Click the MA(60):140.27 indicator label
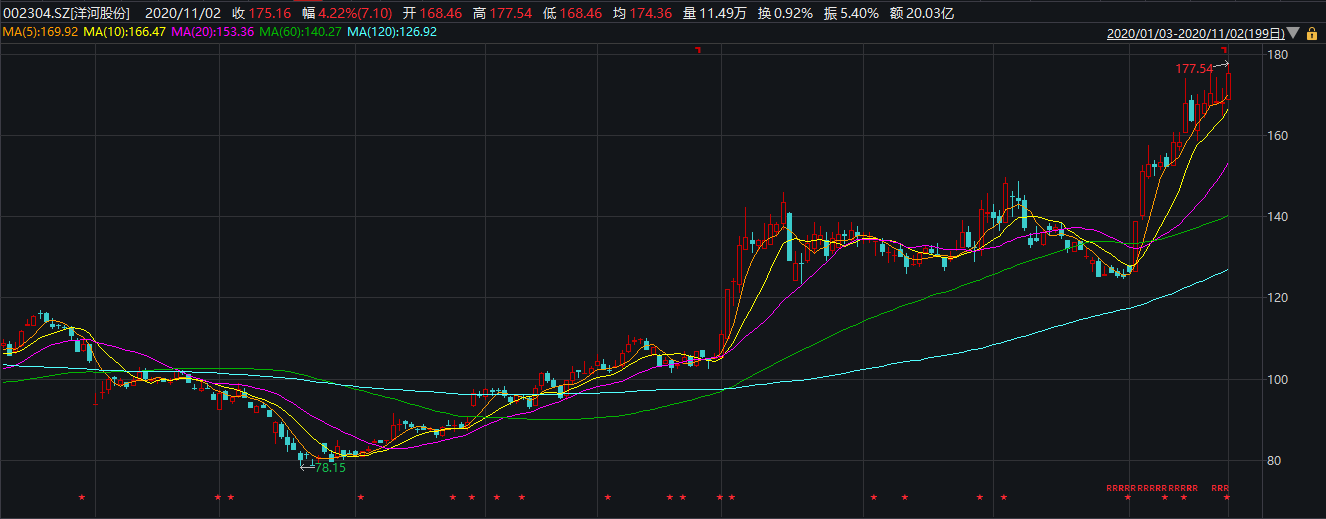 pos(300,32)
